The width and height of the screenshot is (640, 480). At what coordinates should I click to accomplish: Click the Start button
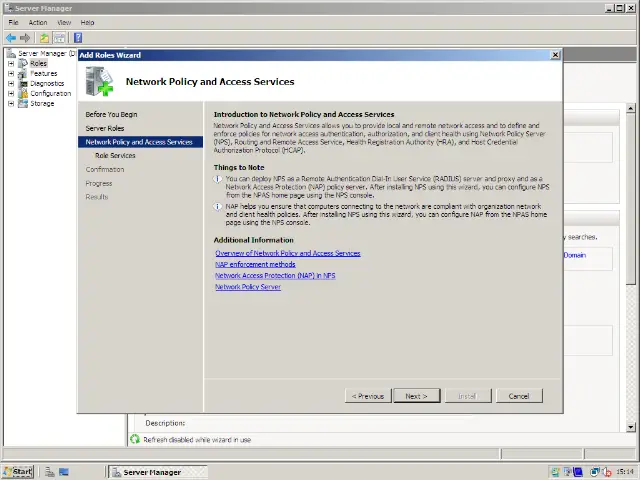[18, 472]
